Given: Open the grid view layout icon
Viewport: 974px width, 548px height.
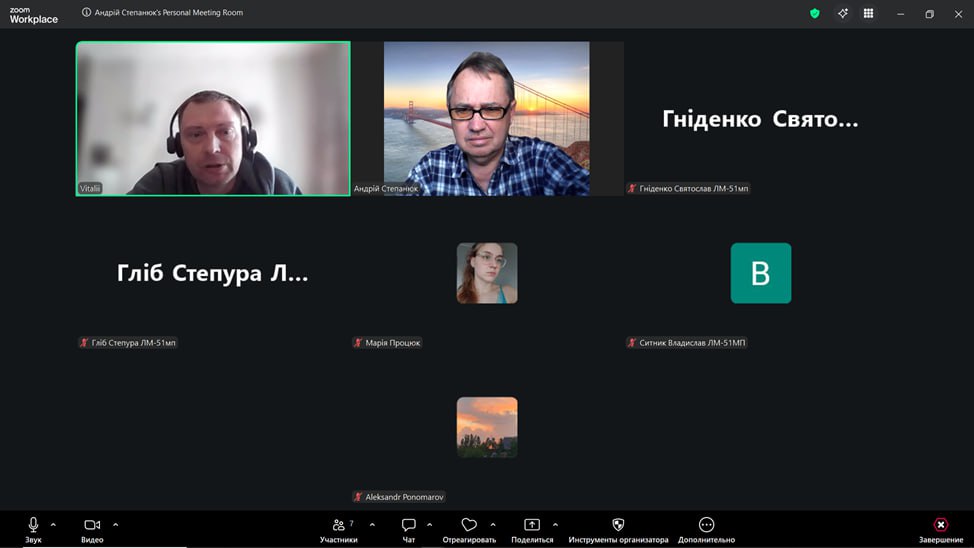Looking at the screenshot, I should 868,13.
